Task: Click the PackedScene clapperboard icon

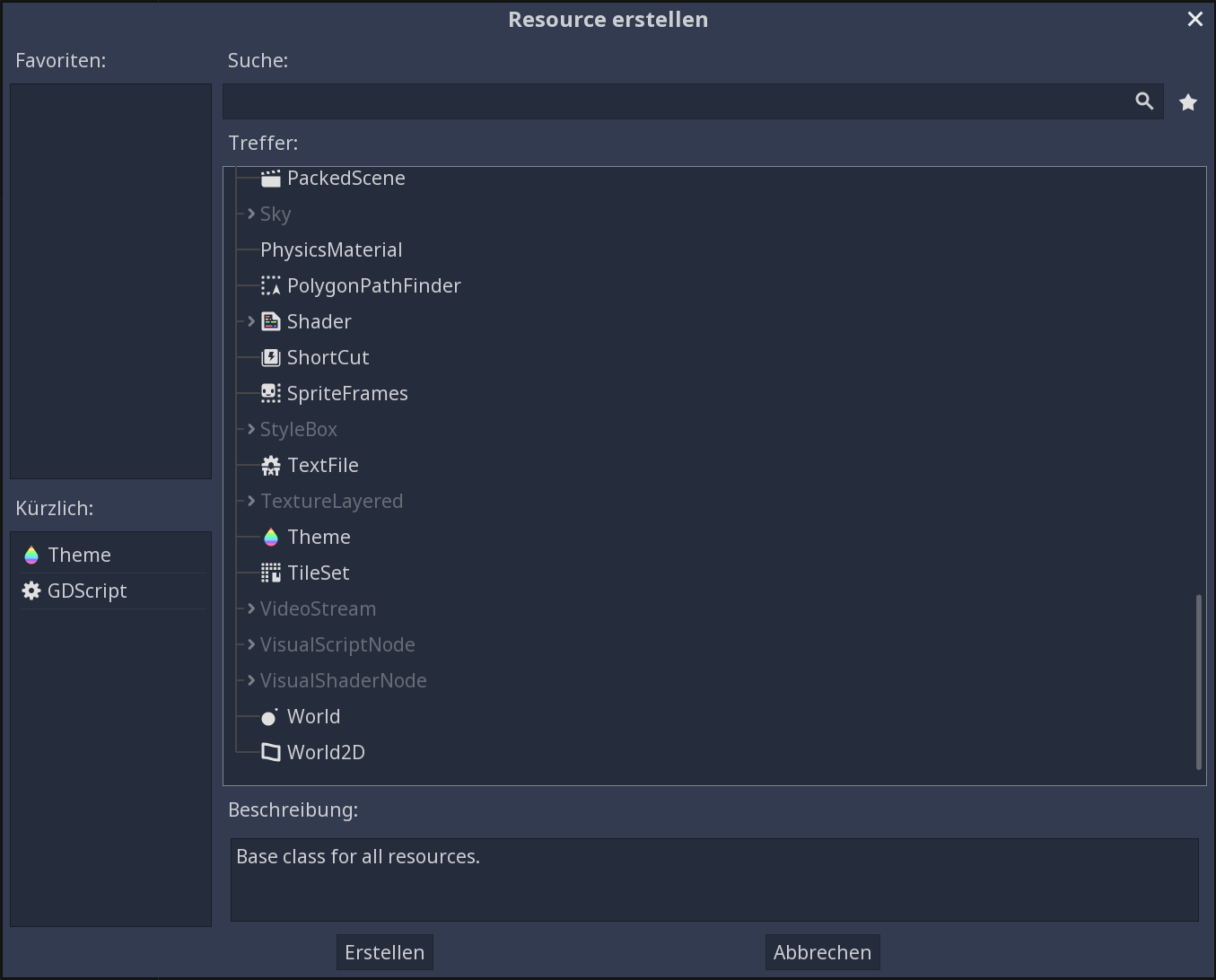Action: pos(271,179)
